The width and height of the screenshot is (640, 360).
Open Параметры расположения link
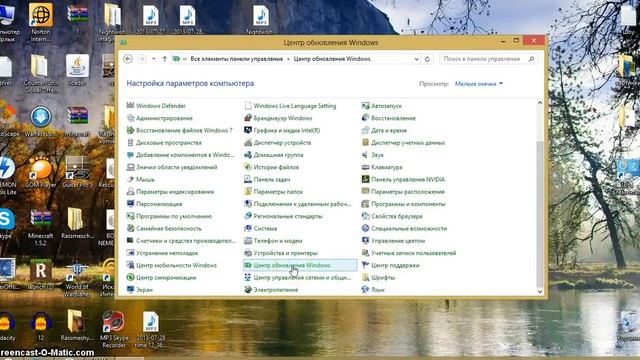[x=408, y=191]
